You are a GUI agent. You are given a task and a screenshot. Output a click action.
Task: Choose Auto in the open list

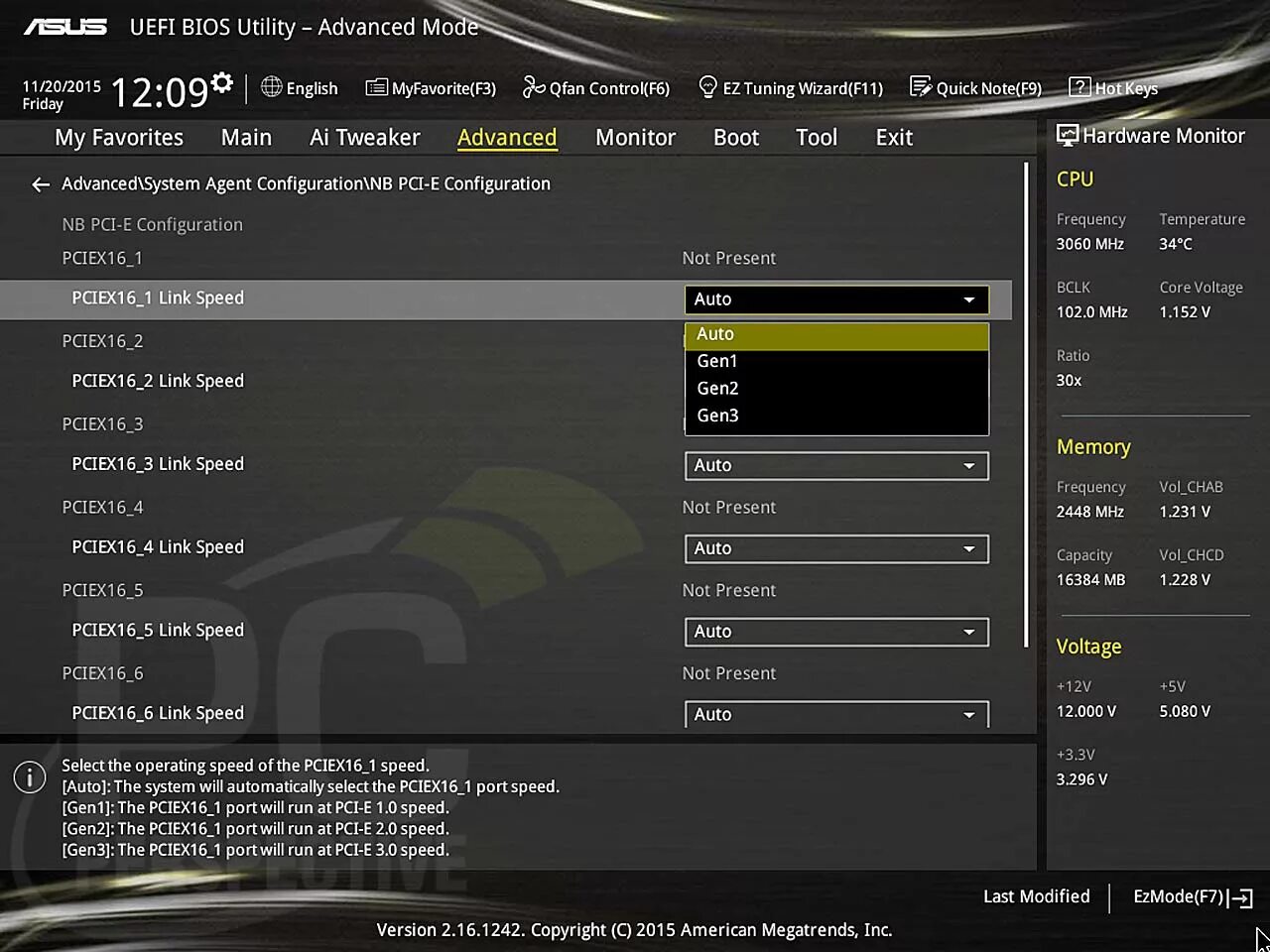pyautogui.click(x=836, y=335)
